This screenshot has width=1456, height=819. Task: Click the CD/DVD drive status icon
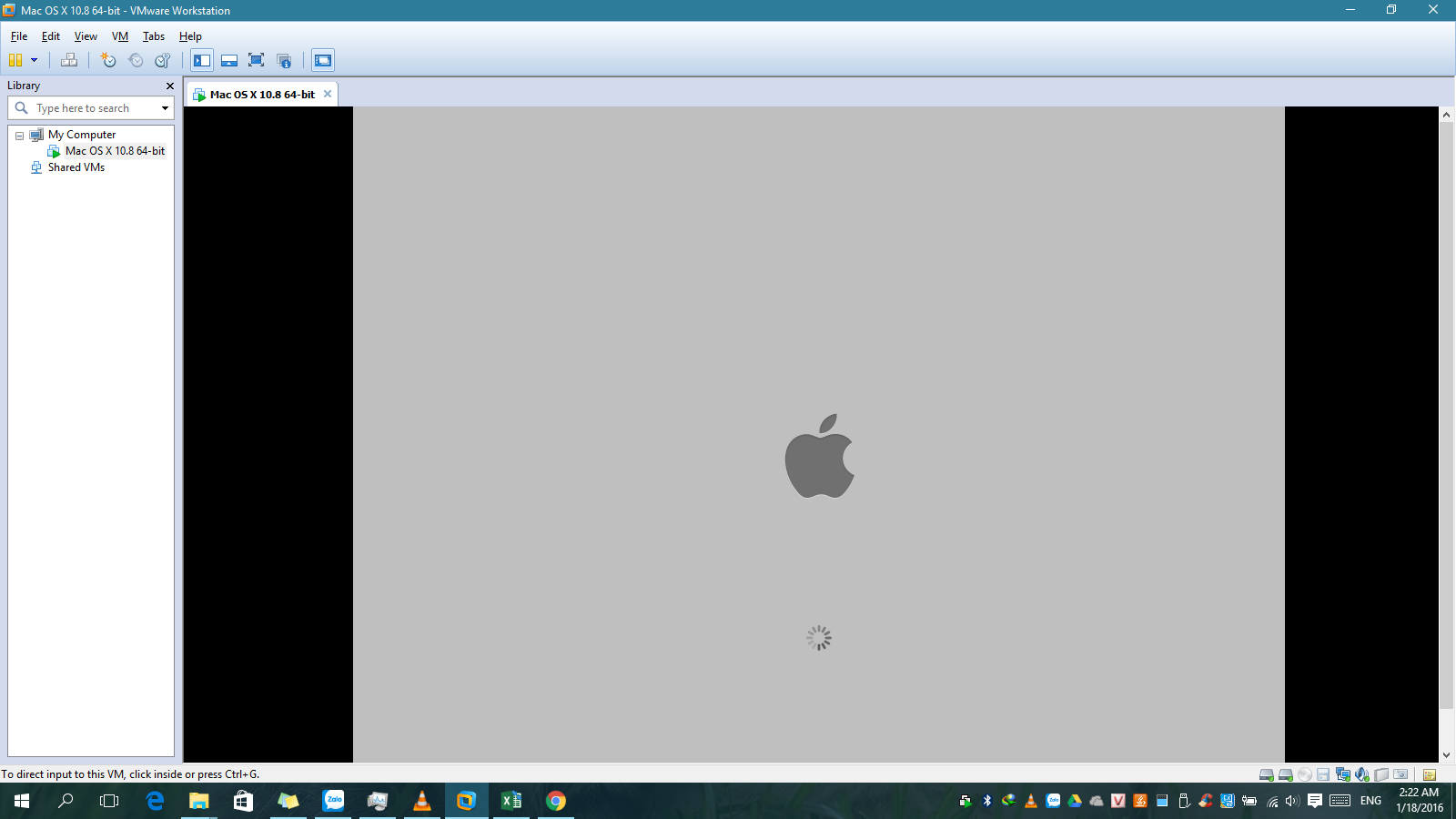click(x=1304, y=774)
